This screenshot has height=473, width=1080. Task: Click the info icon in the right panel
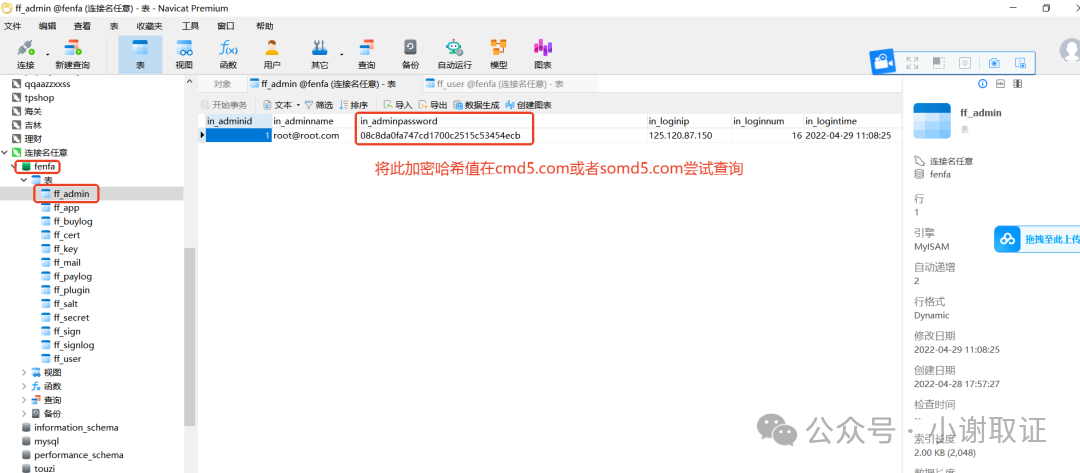[983, 83]
